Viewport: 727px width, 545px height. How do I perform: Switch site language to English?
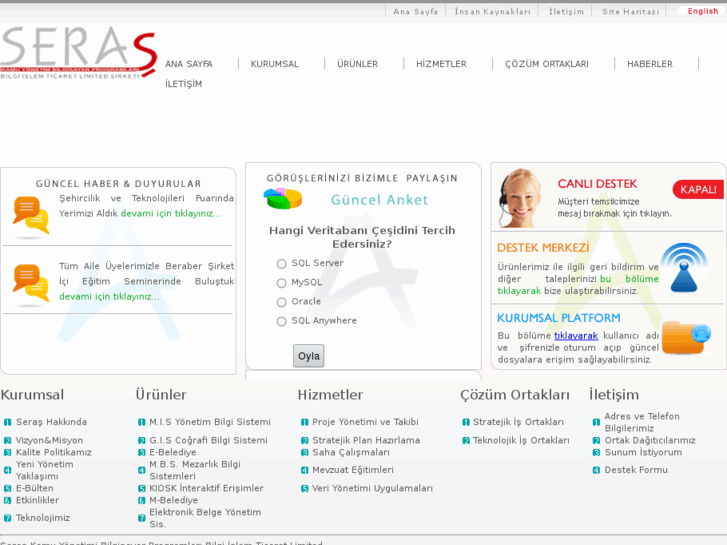pyautogui.click(x=702, y=11)
